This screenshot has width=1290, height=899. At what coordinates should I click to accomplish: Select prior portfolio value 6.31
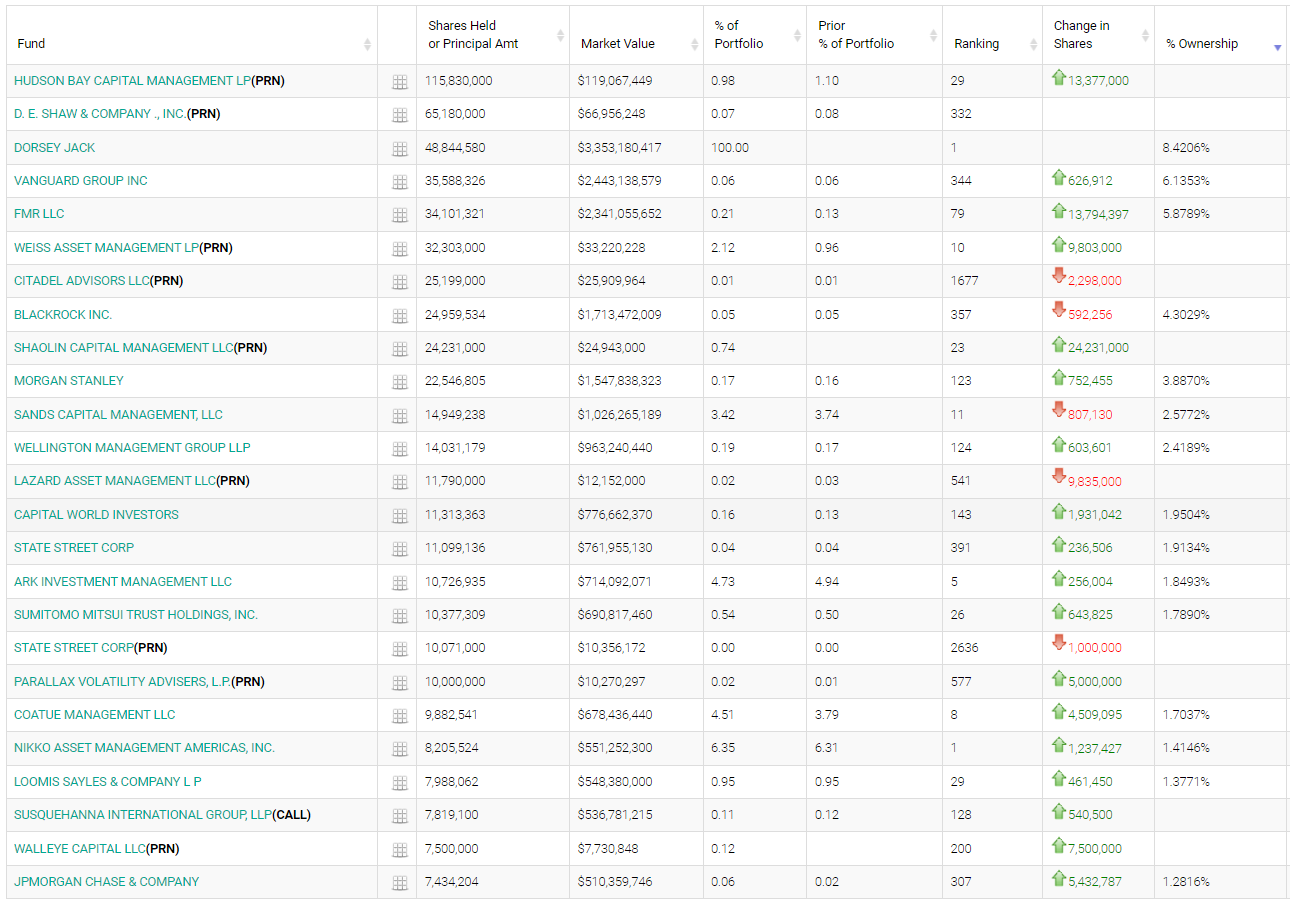tap(827, 747)
